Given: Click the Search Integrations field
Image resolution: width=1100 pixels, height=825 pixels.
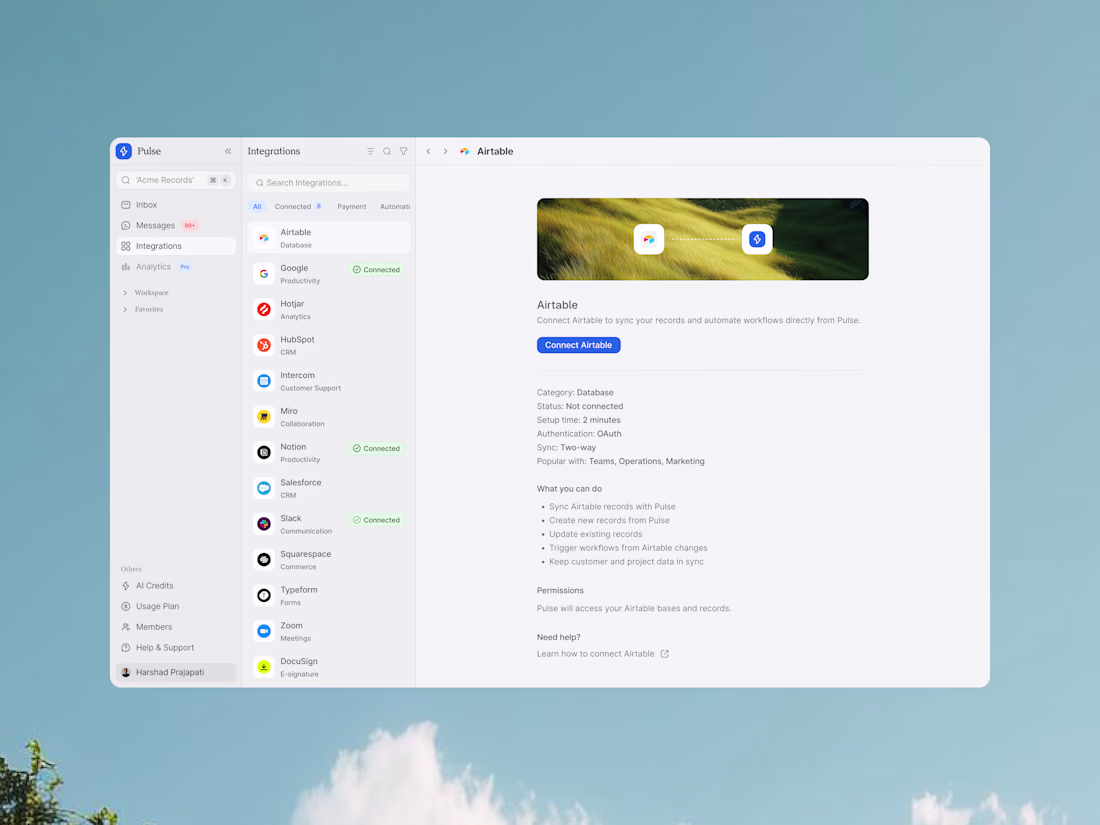Looking at the screenshot, I should pyautogui.click(x=328, y=183).
